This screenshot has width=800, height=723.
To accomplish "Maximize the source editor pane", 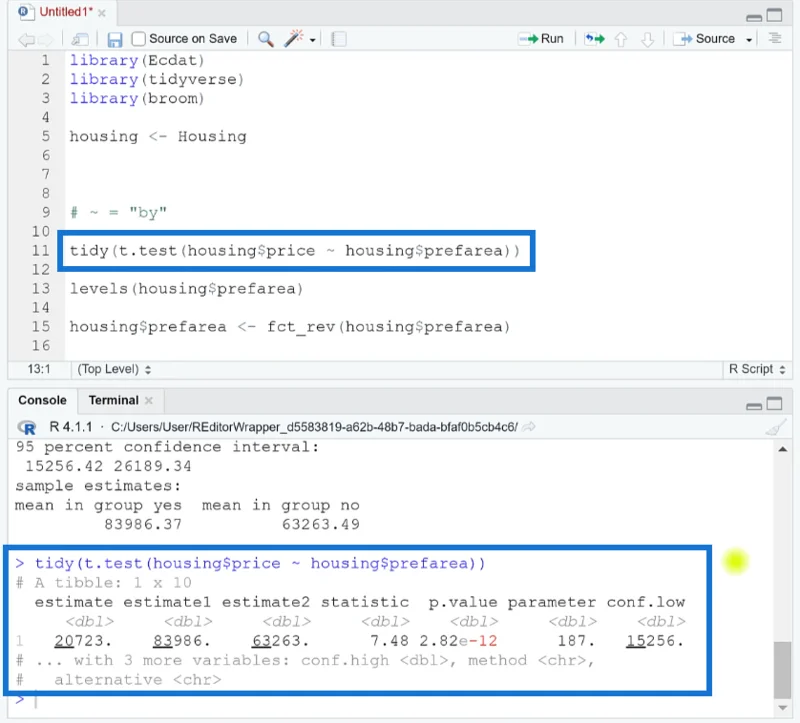I will (x=774, y=15).
